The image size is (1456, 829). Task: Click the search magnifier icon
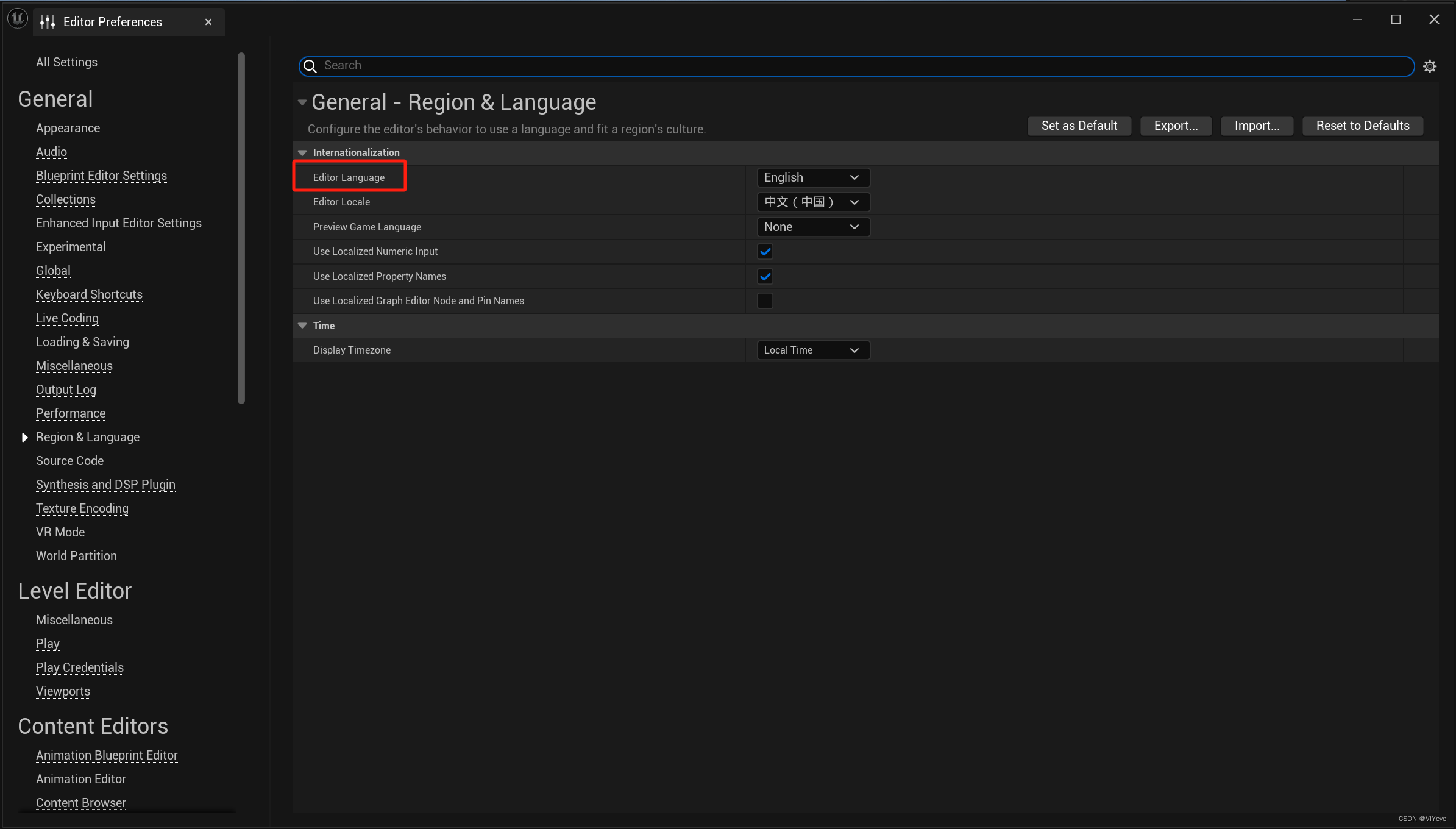tap(310, 66)
